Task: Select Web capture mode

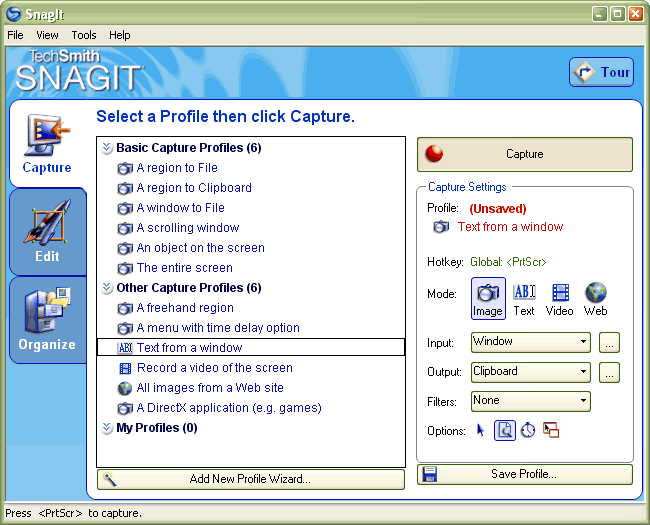Action: 596,300
